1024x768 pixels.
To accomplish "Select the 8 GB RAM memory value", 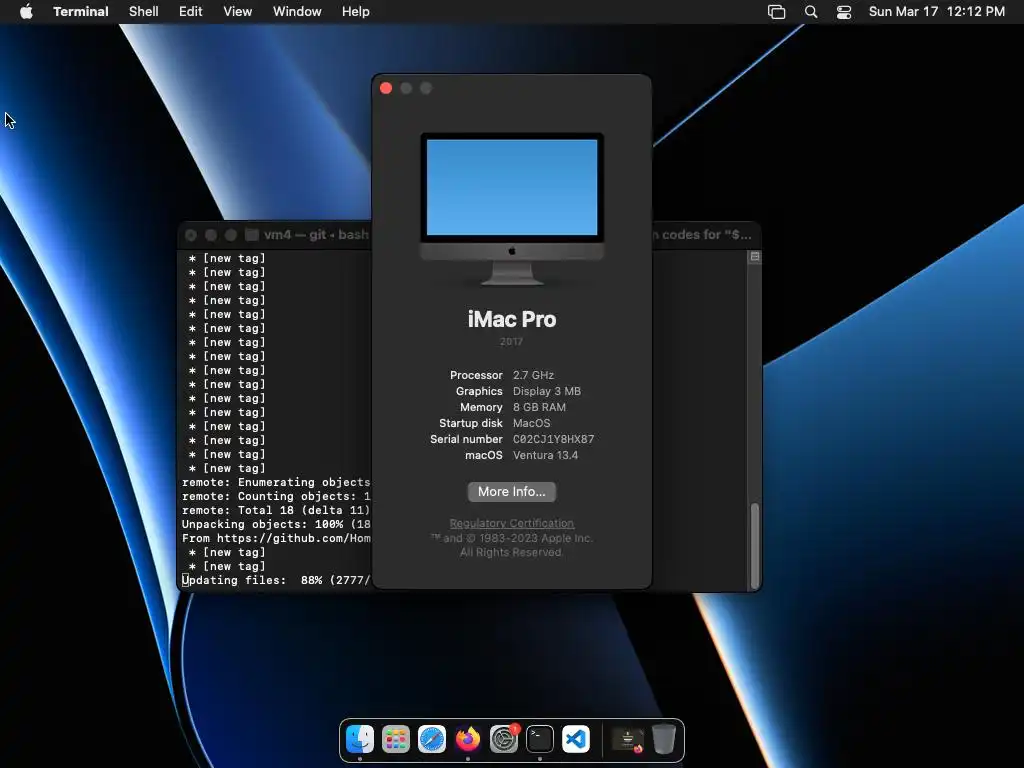I will point(539,407).
